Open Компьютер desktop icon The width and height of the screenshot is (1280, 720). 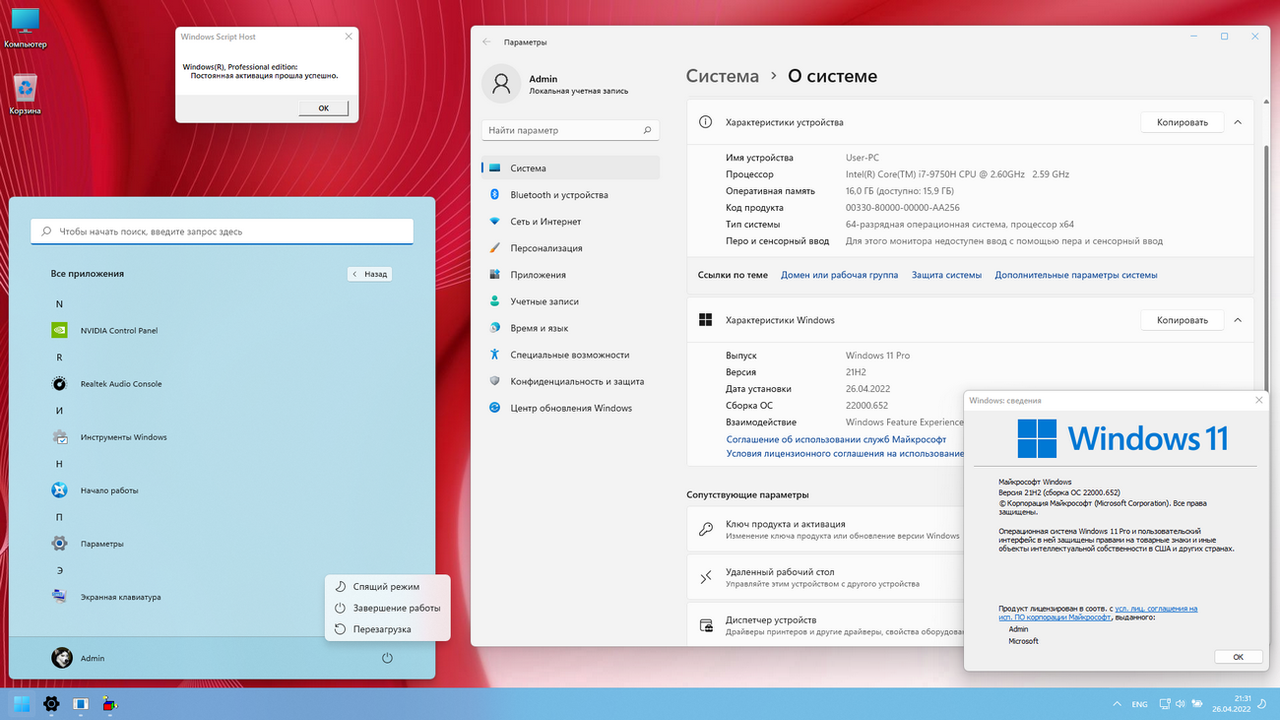(x=25, y=29)
